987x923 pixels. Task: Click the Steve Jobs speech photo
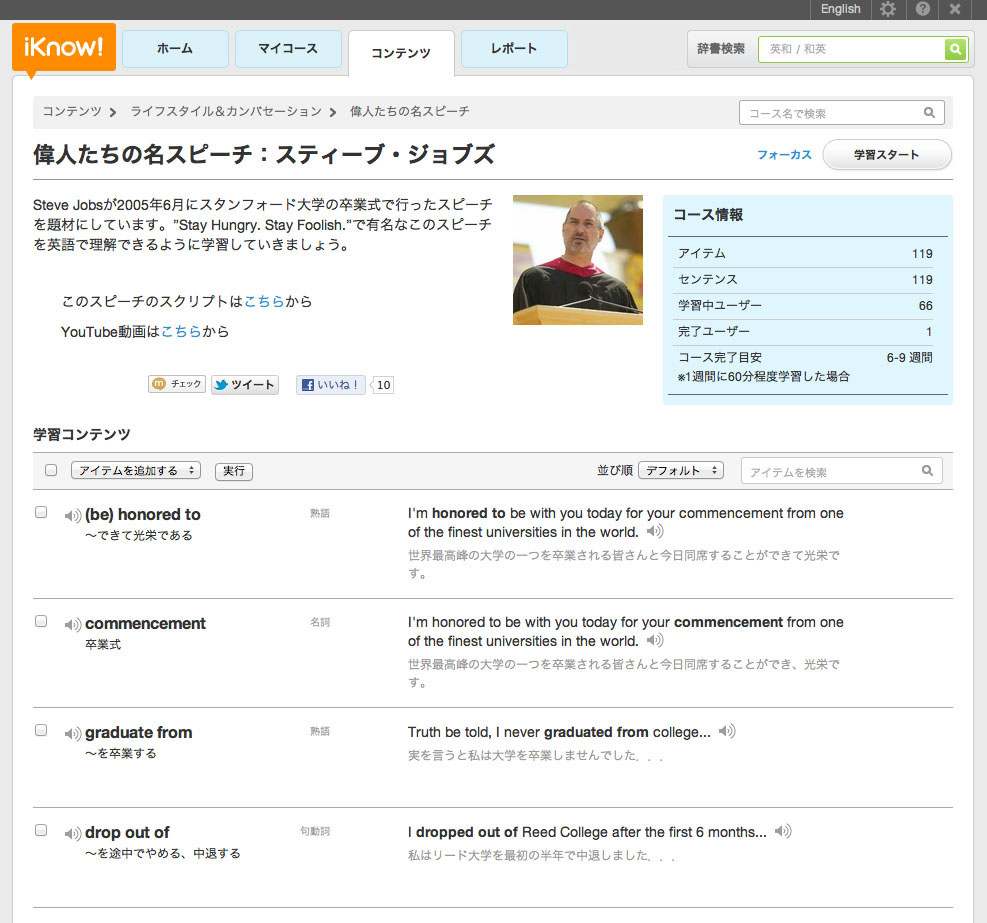[x=578, y=260]
